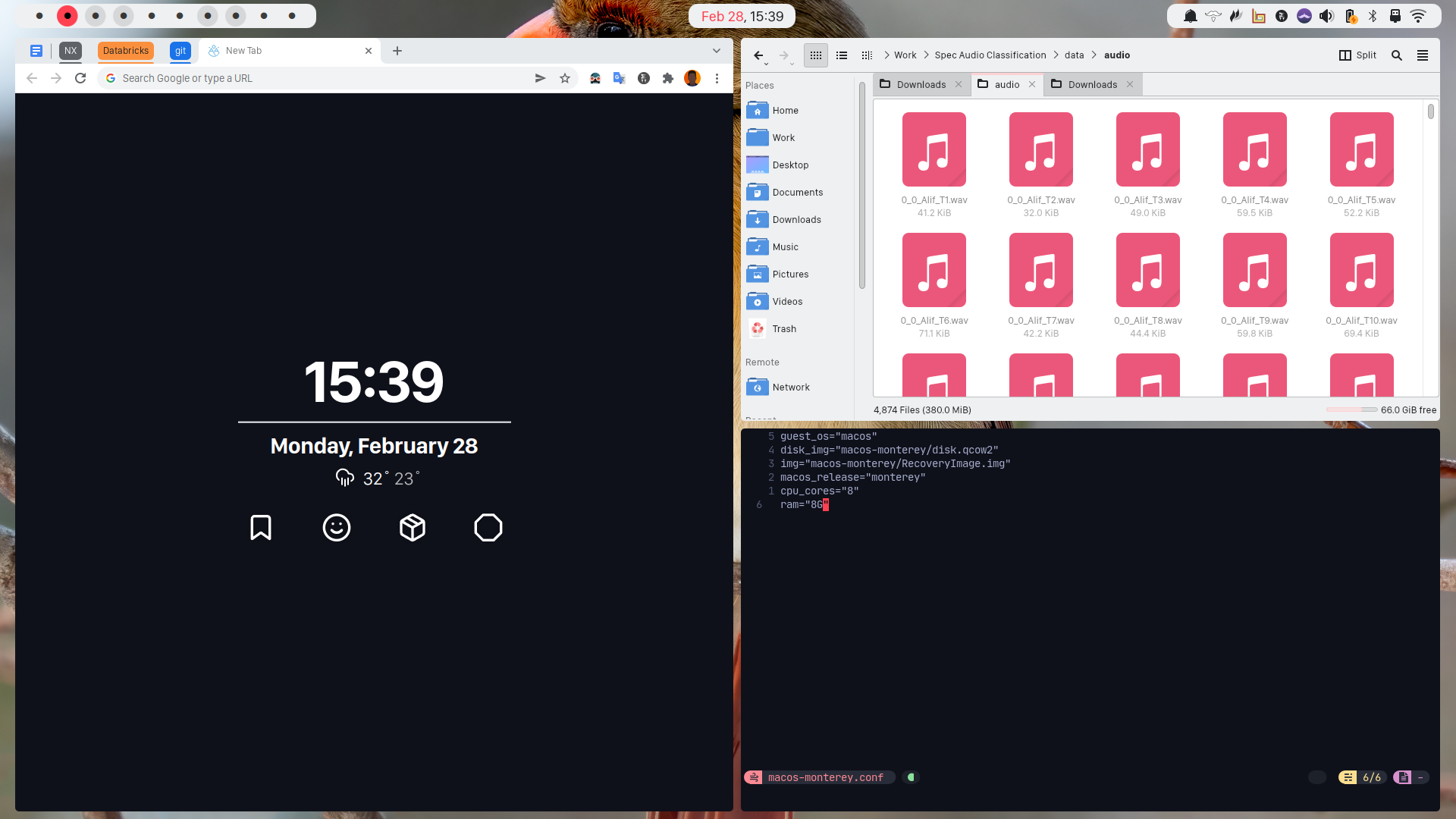
Task: Bookmark this page with the star icon
Action: pos(565,78)
